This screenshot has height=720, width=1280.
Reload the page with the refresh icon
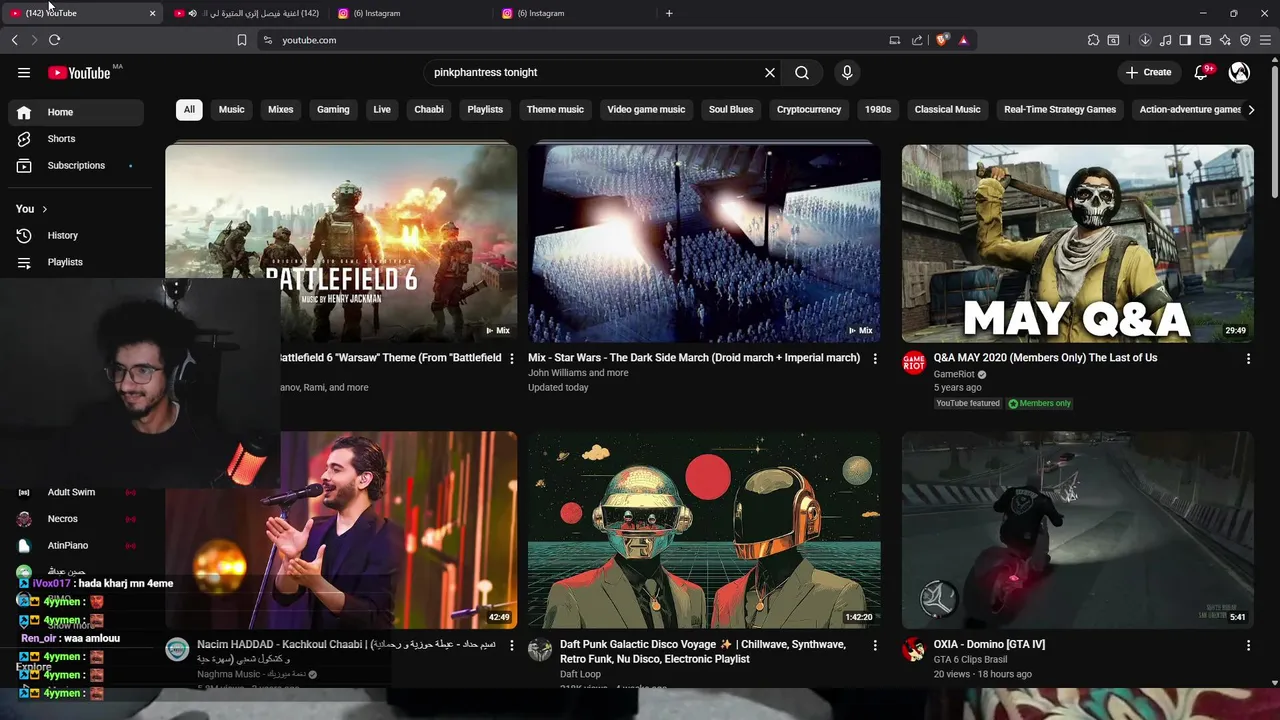(x=54, y=40)
